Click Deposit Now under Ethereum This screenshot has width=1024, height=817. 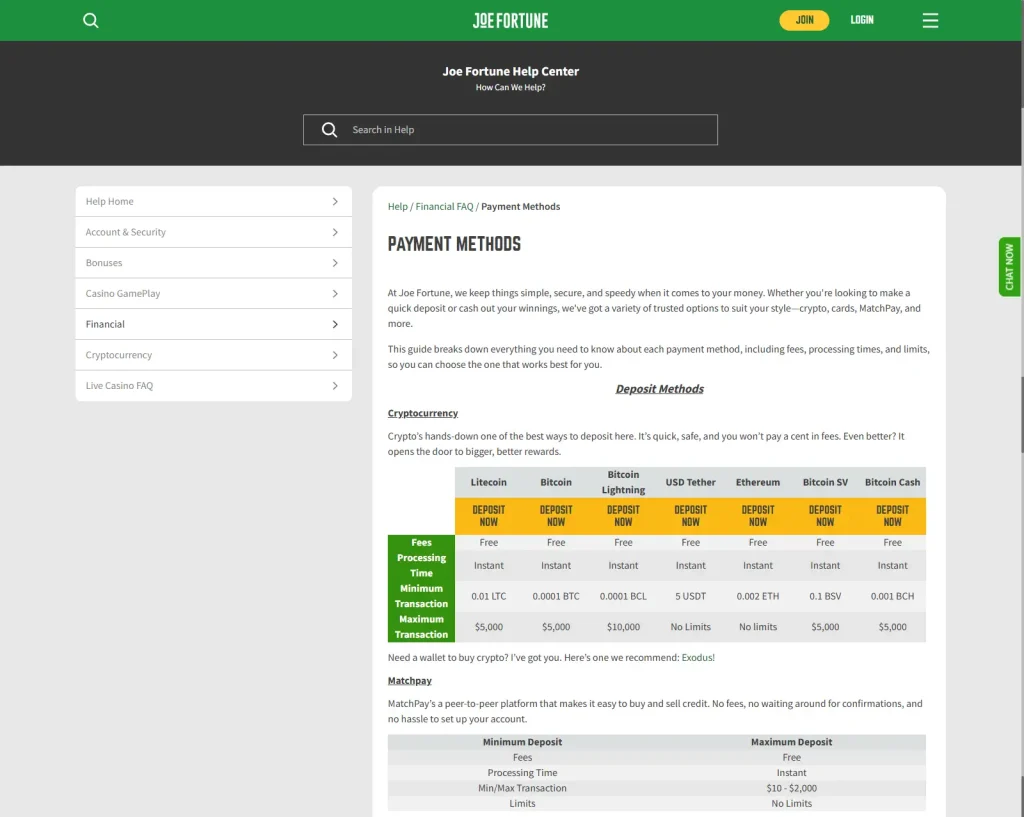[x=758, y=516]
